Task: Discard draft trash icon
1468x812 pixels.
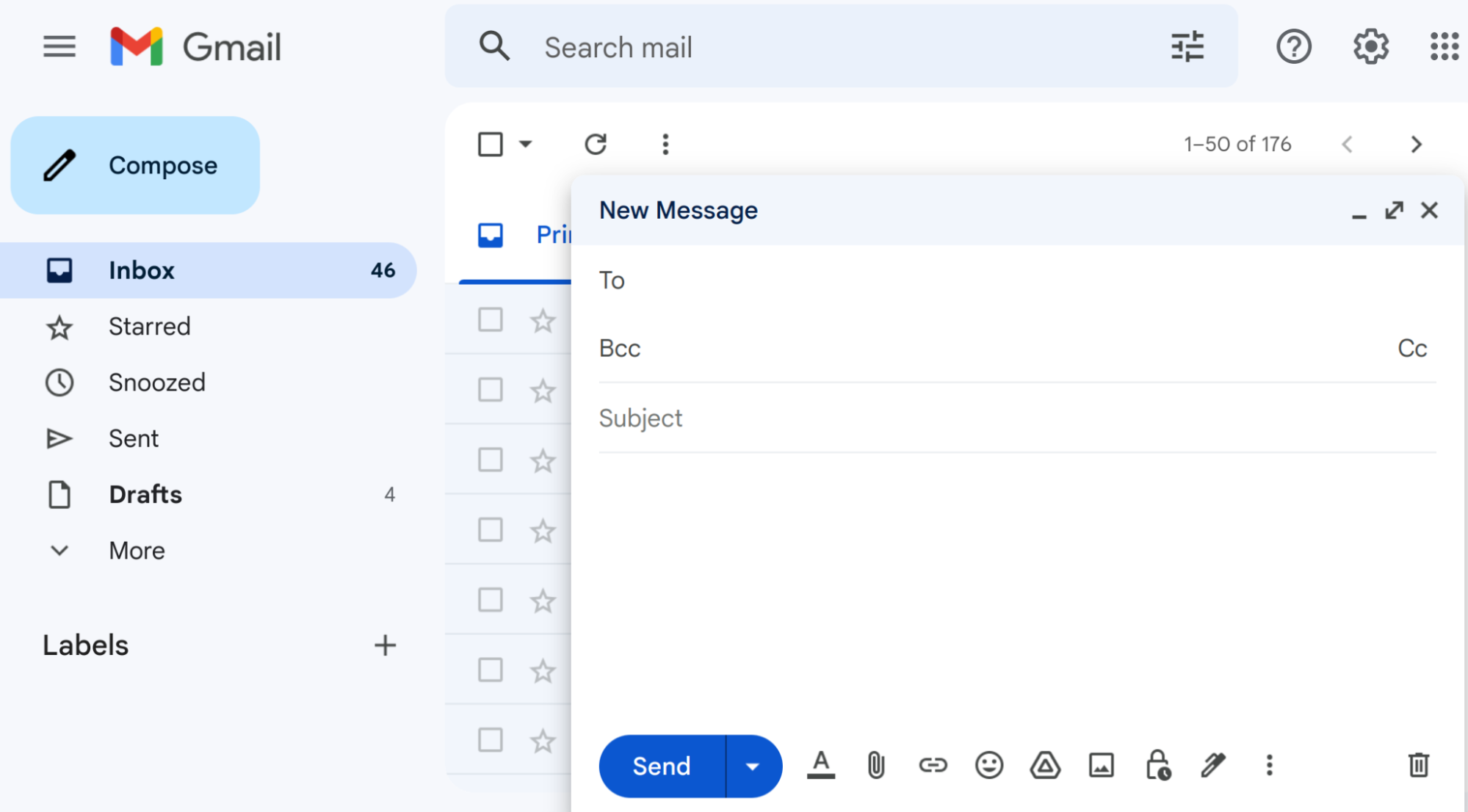Action: (x=1419, y=766)
